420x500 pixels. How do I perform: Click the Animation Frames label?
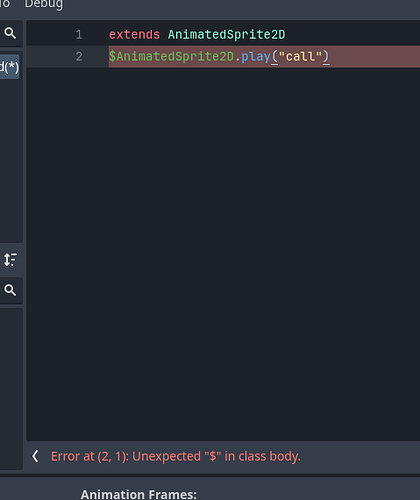139,494
